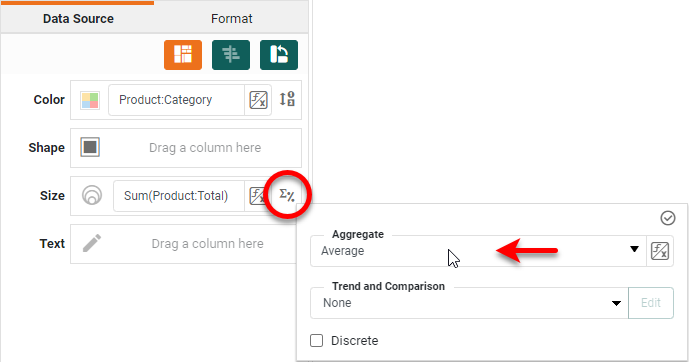689x362 pixels.
Task: Click the Size concentric circles icon
Action: (92, 195)
